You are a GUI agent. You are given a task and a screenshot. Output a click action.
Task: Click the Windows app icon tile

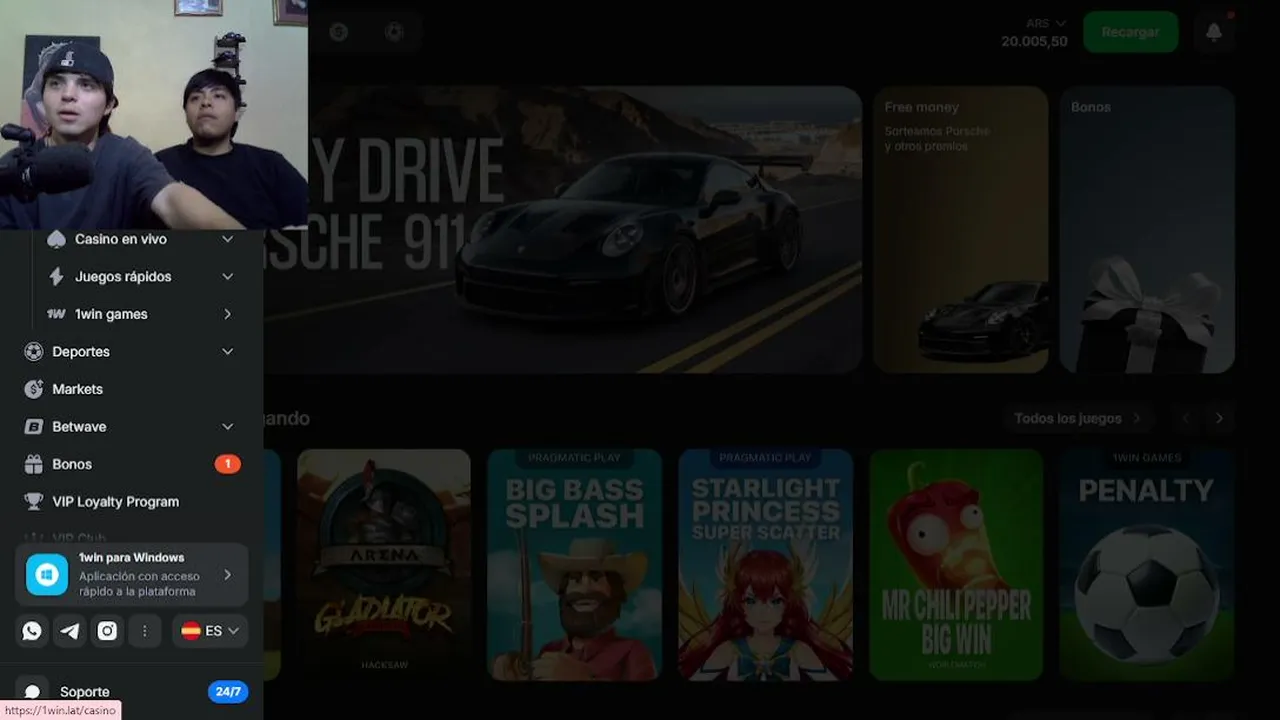click(47, 575)
